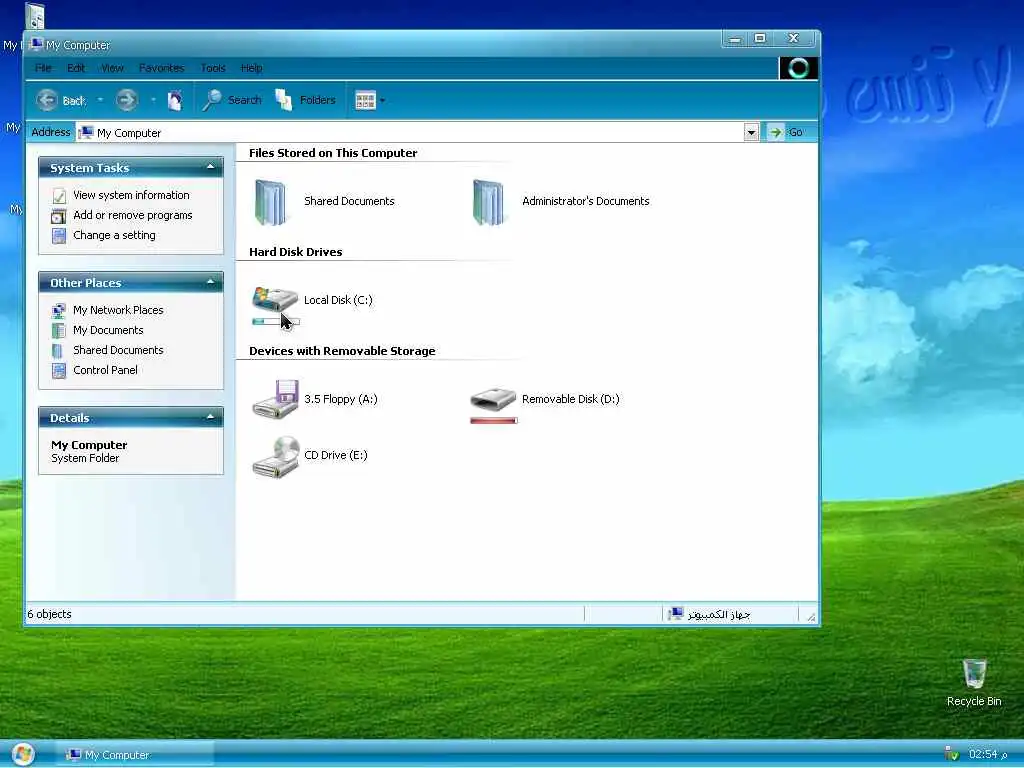Collapse the System Tasks panel

click(x=210, y=167)
